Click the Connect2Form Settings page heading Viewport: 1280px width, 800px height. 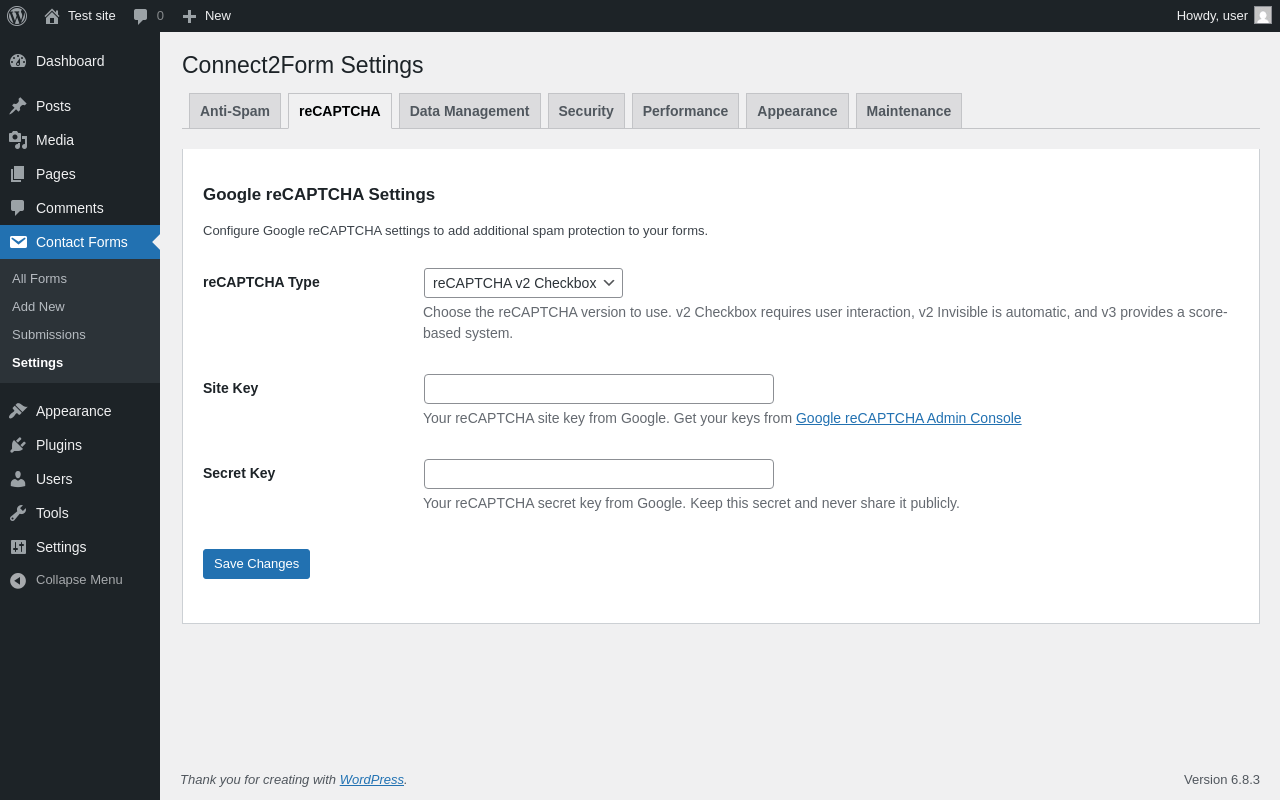tap(303, 65)
